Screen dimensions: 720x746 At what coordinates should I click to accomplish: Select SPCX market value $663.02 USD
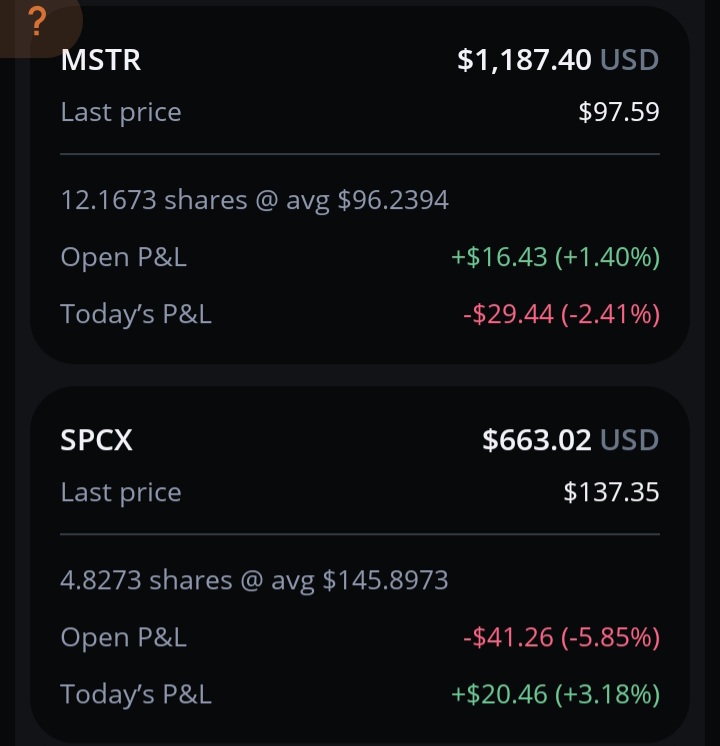point(571,440)
